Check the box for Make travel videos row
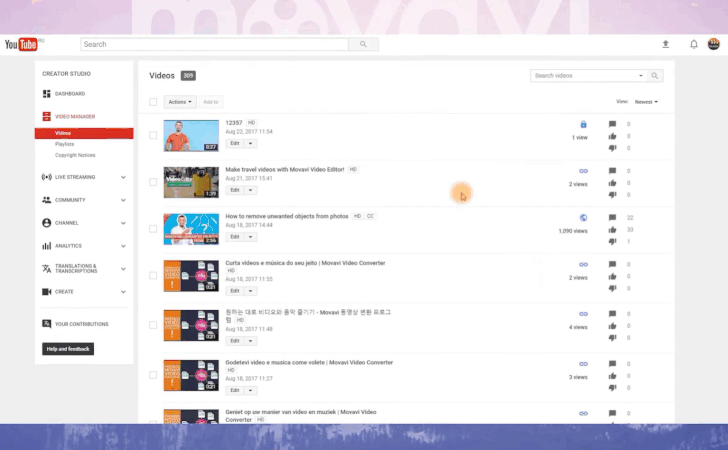728x450 pixels. tap(153, 182)
